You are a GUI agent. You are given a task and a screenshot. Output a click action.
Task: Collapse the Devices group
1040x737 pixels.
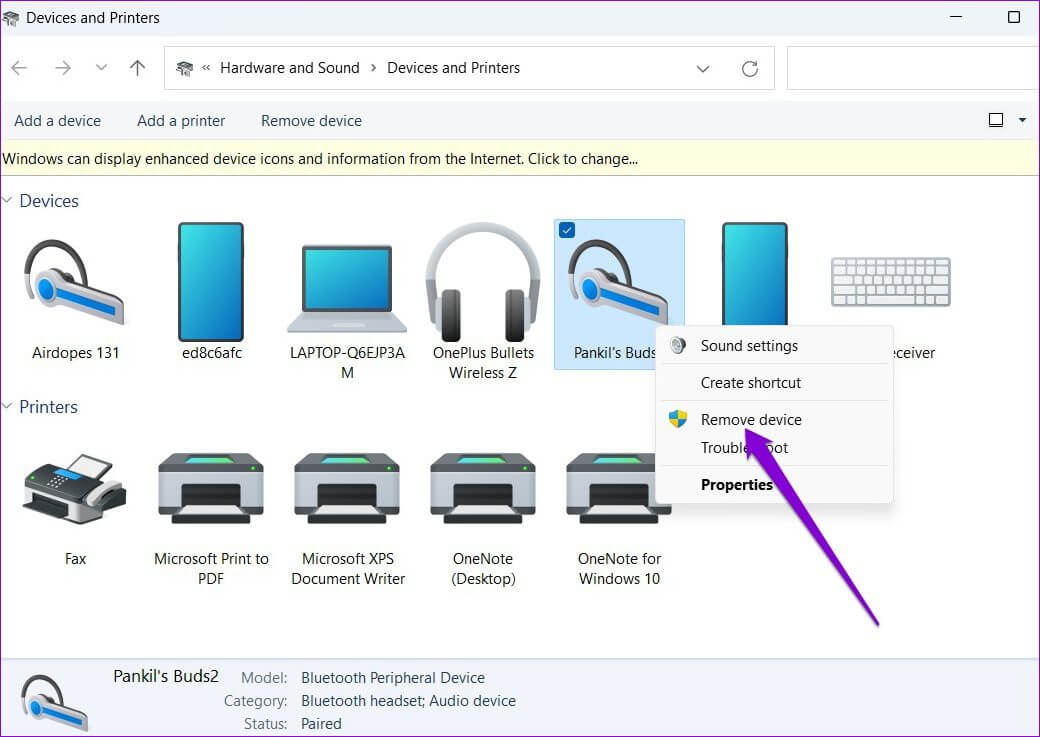[x=7, y=200]
